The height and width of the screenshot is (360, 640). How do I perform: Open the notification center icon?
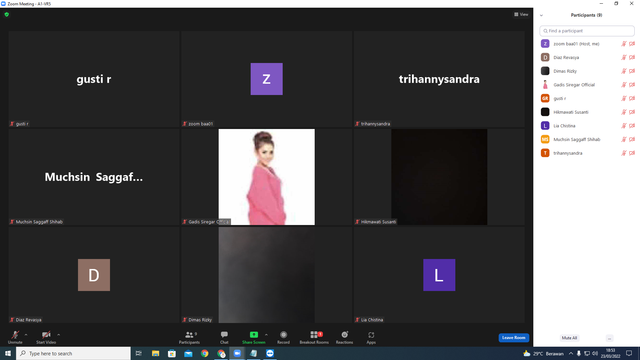629,353
